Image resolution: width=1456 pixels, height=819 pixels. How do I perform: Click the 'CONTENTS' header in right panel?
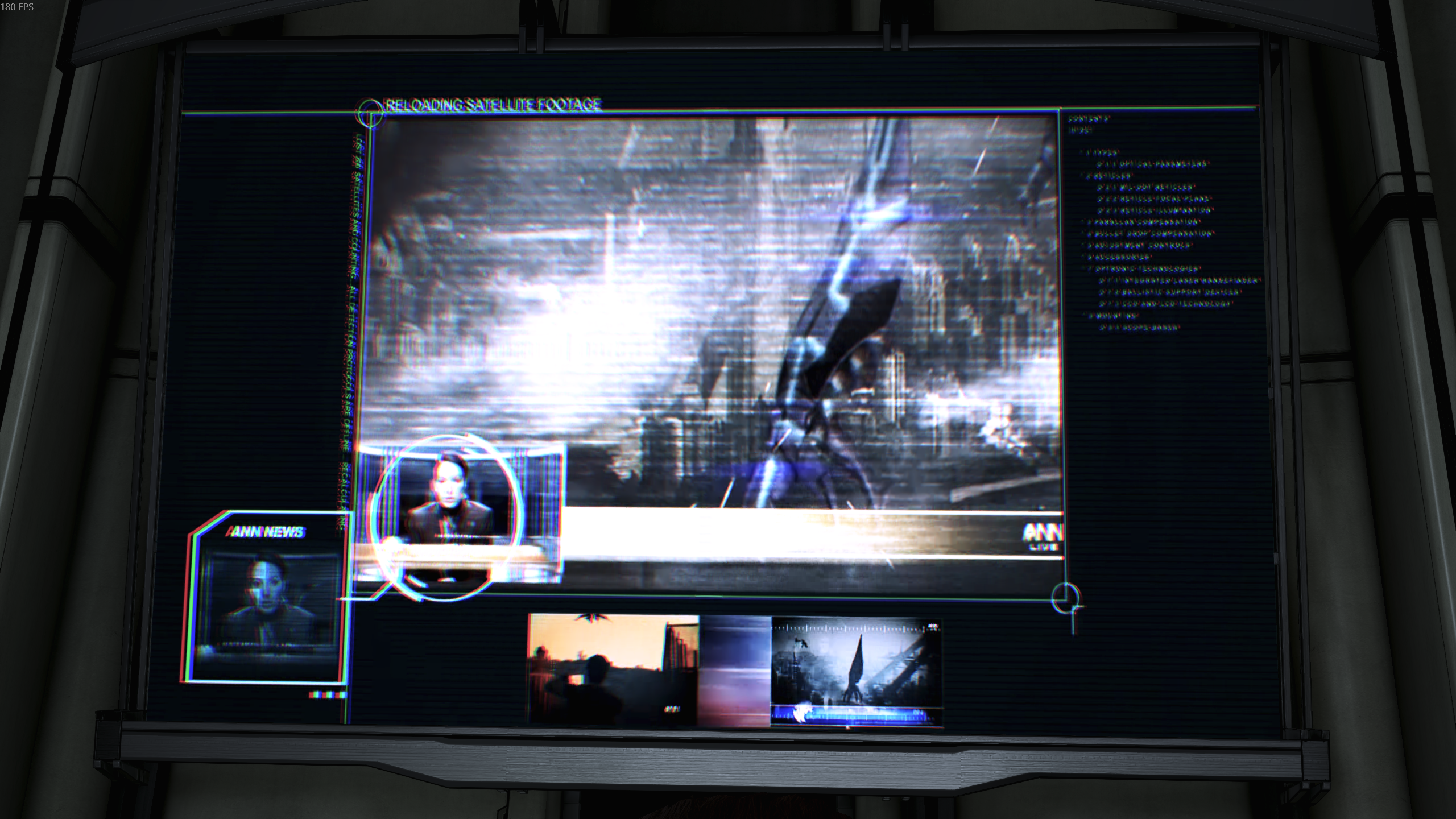[x=1089, y=119]
